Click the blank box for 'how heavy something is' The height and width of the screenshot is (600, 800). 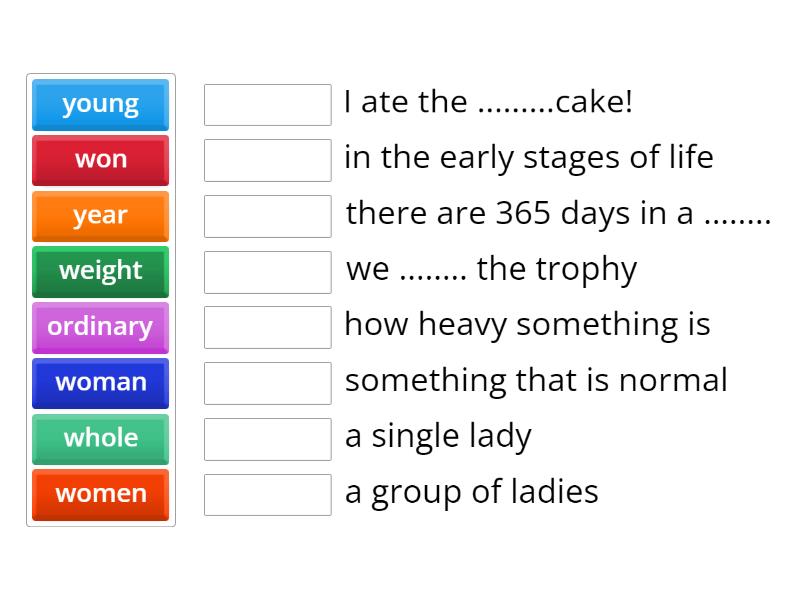point(267,327)
